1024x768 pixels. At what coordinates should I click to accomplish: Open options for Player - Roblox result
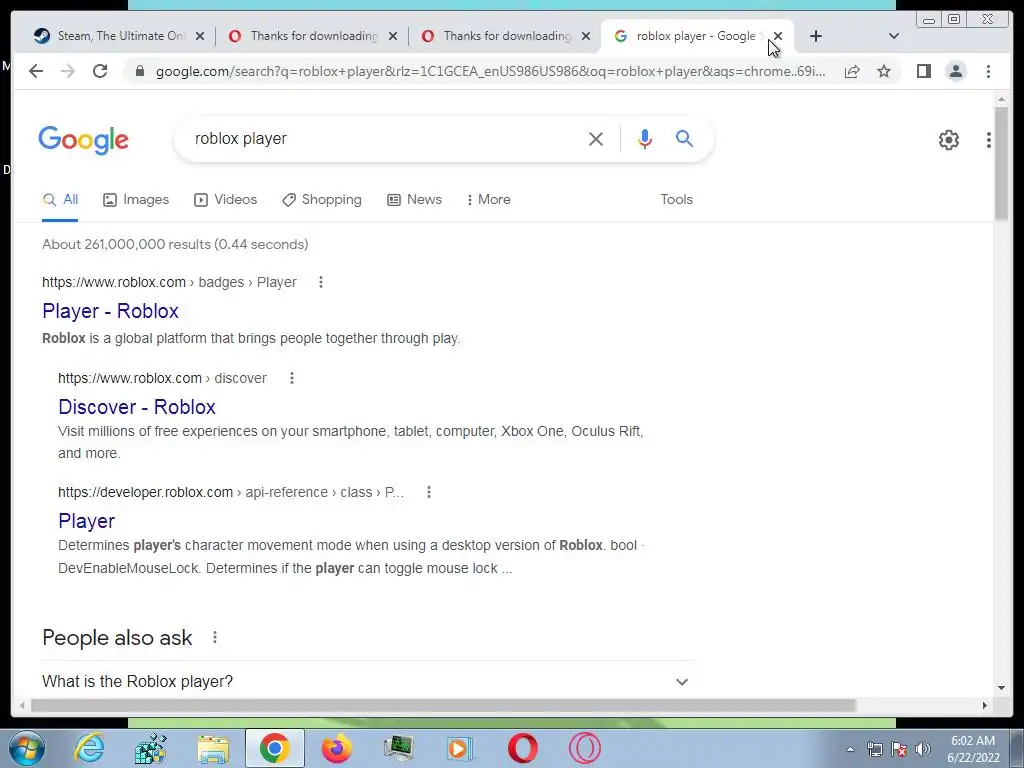pos(321,282)
